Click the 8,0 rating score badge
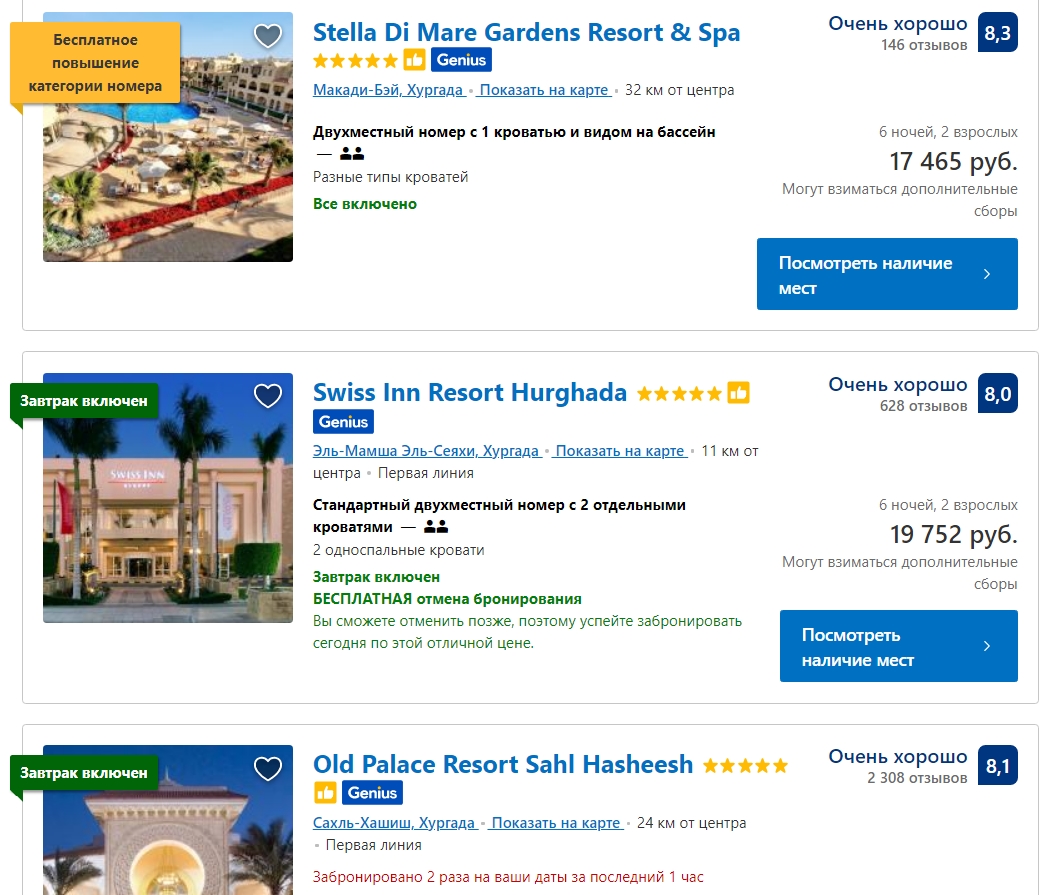The width and height of the screenshot is (1045, 895). (x=997, y=394)
